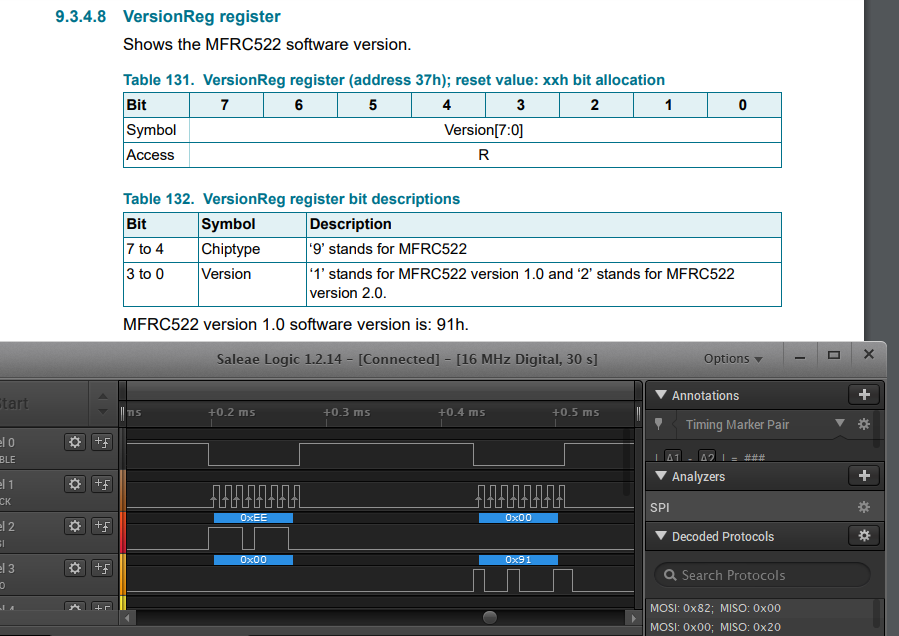Click the scroll right arrow under waveform
Image resolution: width=899 pixels, height=636 pixels.
pyautogui.click(x=633, y=618)
